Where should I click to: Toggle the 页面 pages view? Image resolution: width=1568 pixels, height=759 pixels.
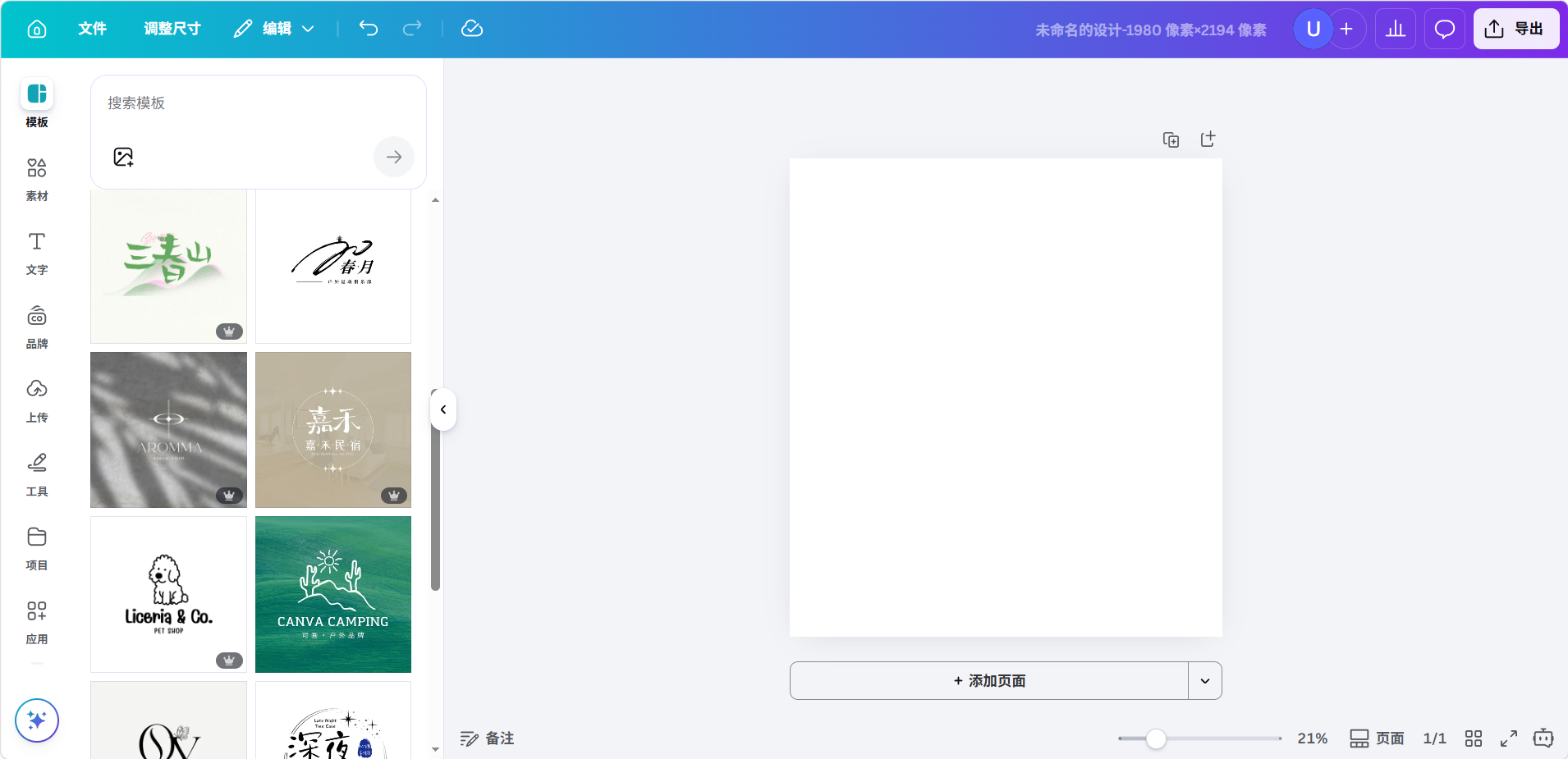coord(1377,738)
